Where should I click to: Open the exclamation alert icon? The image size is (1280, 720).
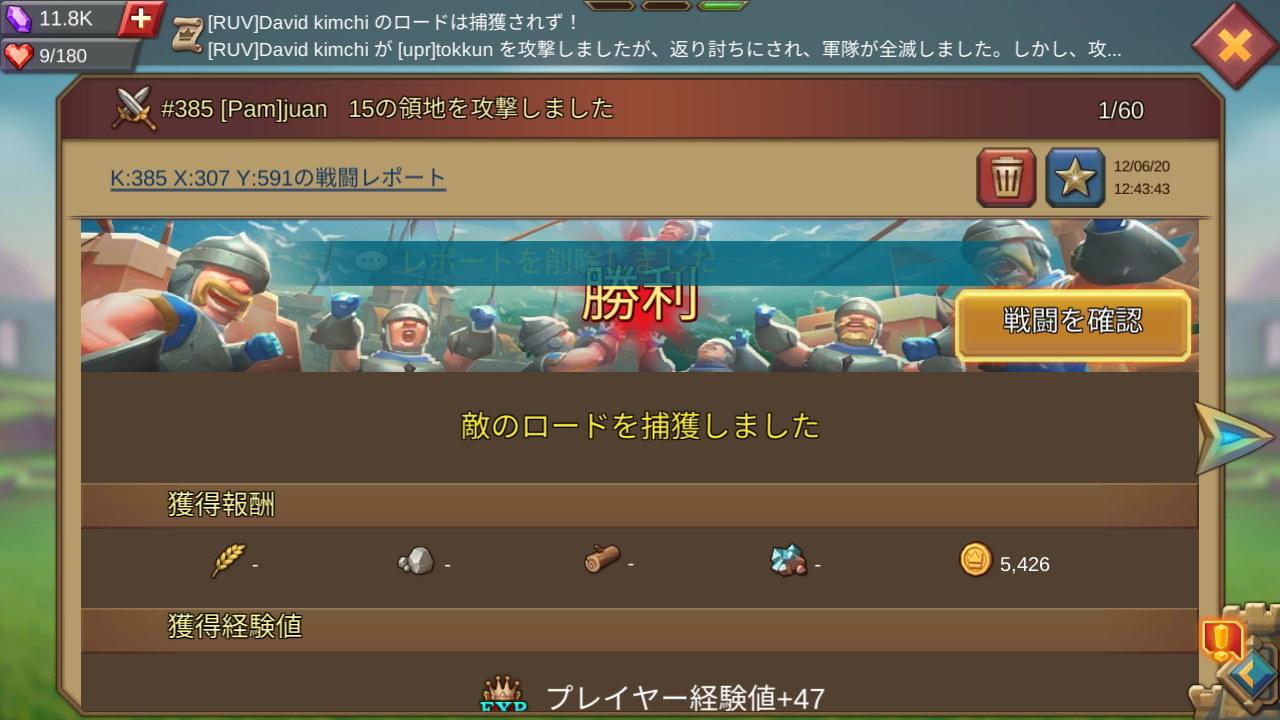coord(1221,638)
